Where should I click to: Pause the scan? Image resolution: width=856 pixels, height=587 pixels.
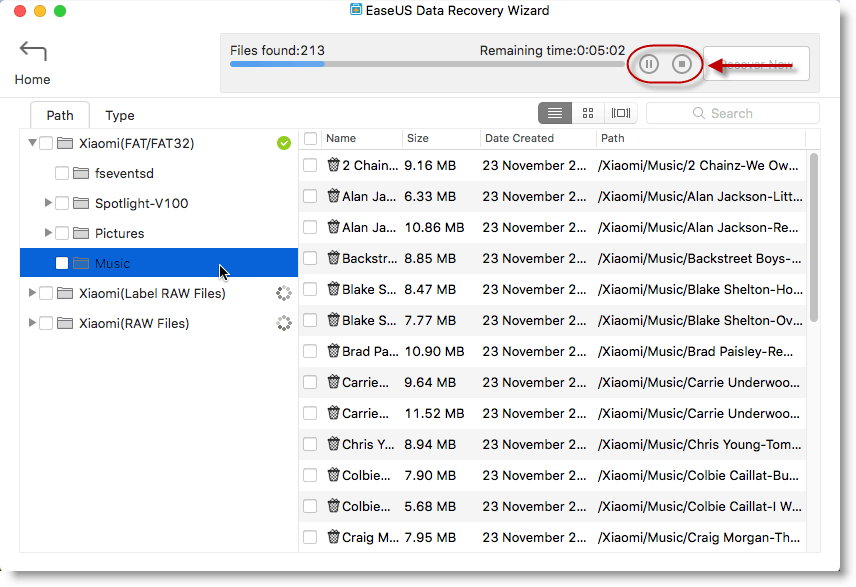[x=649, y=64]
